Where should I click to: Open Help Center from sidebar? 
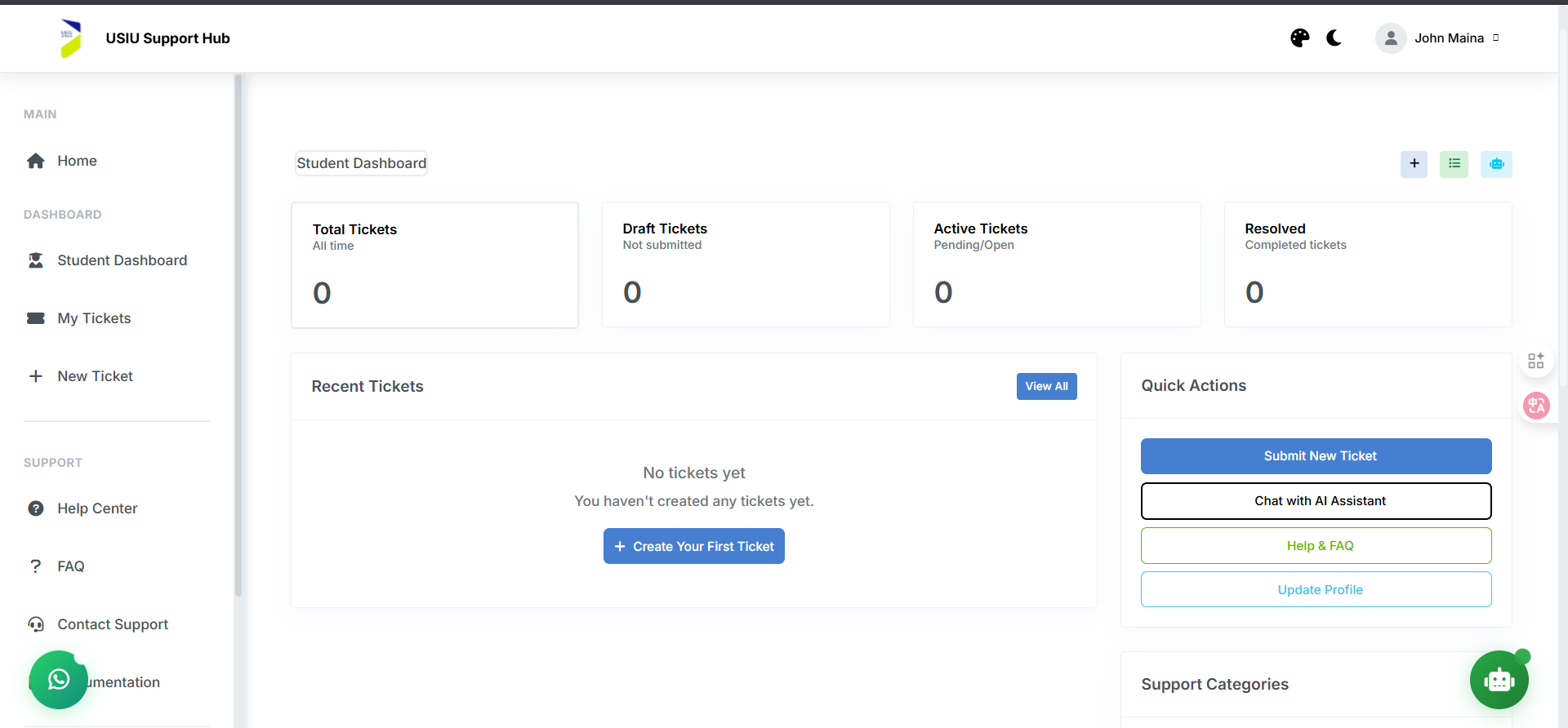point(97,508)
